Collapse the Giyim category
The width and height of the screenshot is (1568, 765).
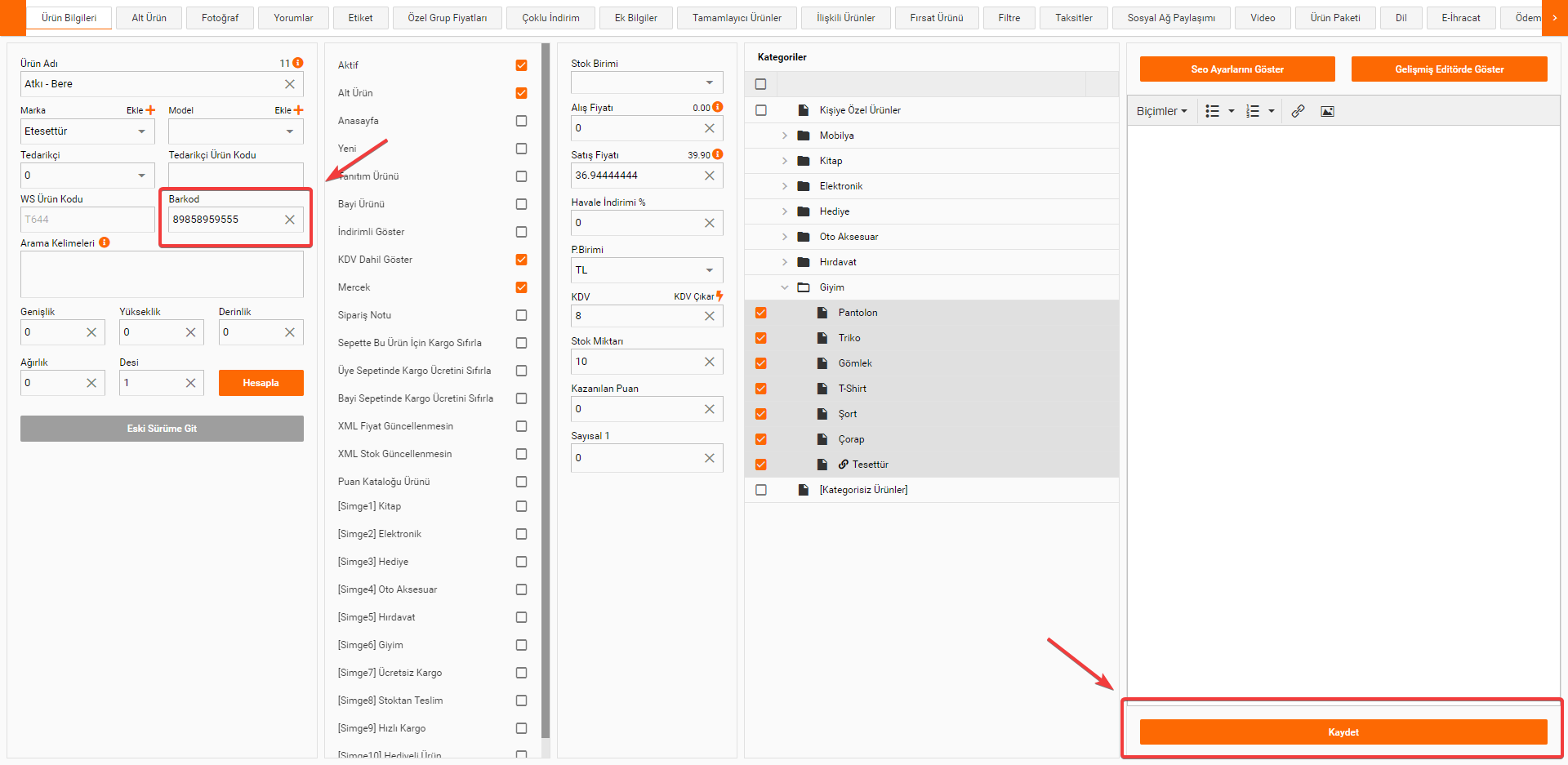tap(785, 287)
